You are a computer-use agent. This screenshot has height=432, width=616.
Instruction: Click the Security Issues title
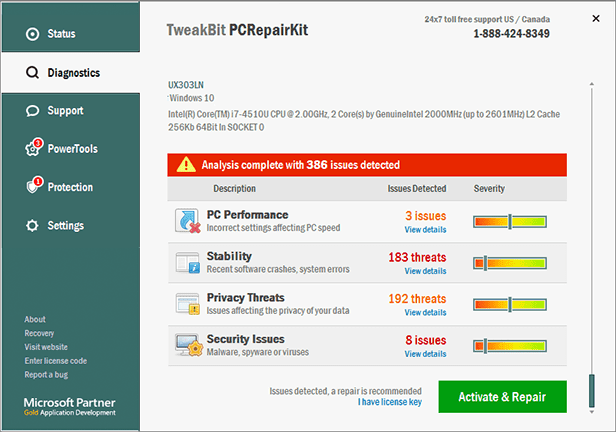coord(246,339)
